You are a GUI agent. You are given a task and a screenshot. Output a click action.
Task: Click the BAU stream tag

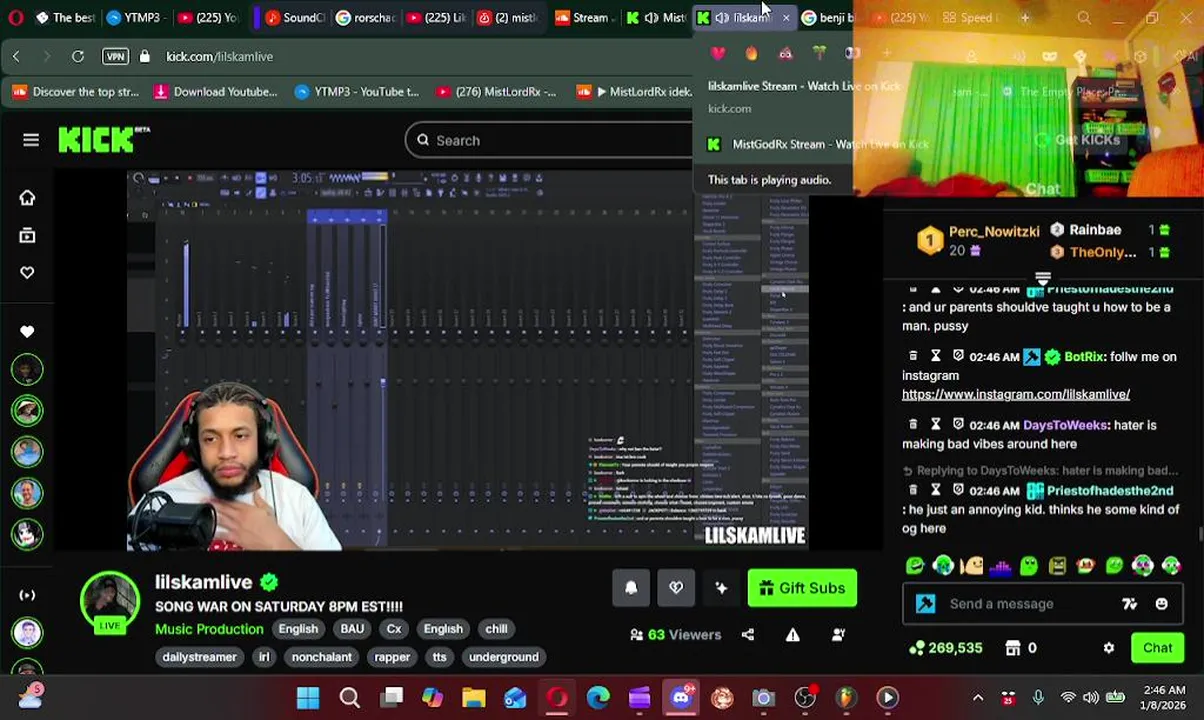point(352,629)
